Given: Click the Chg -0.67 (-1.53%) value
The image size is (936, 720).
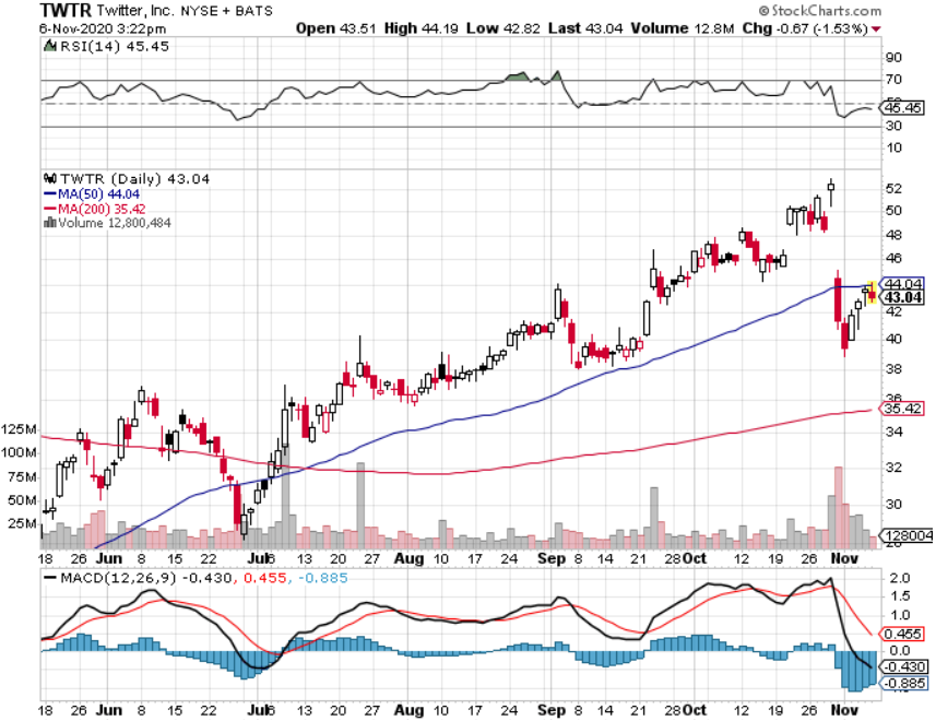Looking at the screenshot, I should coord(805,29).
